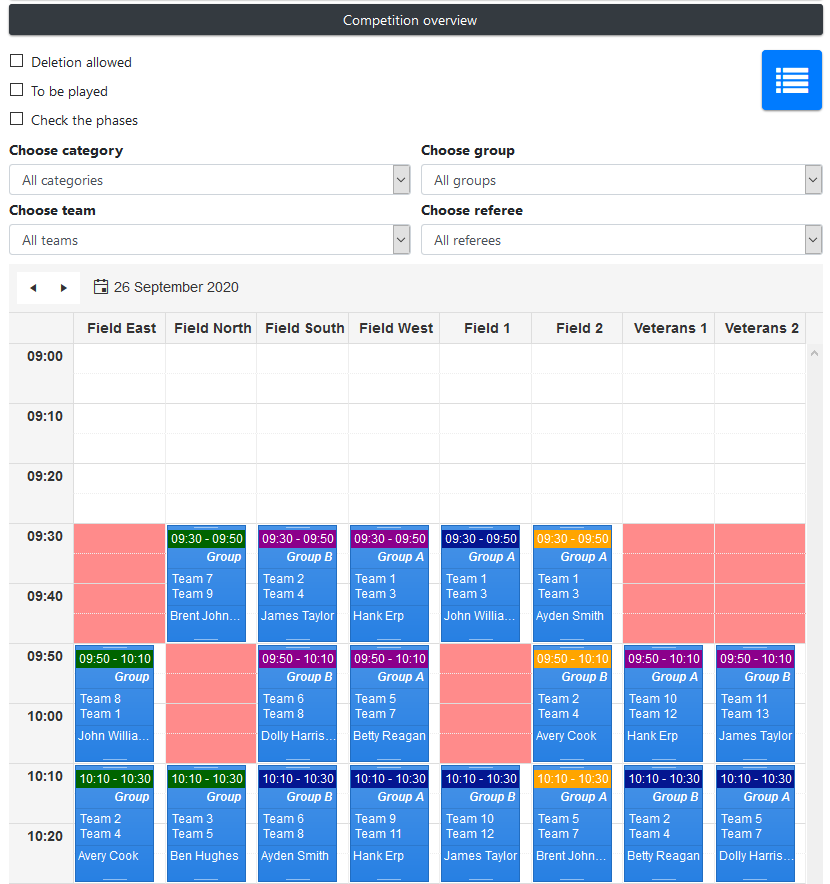Screen dimensions: 830x884
Task: Open the All teams dropdown
Action: [209, 240]
